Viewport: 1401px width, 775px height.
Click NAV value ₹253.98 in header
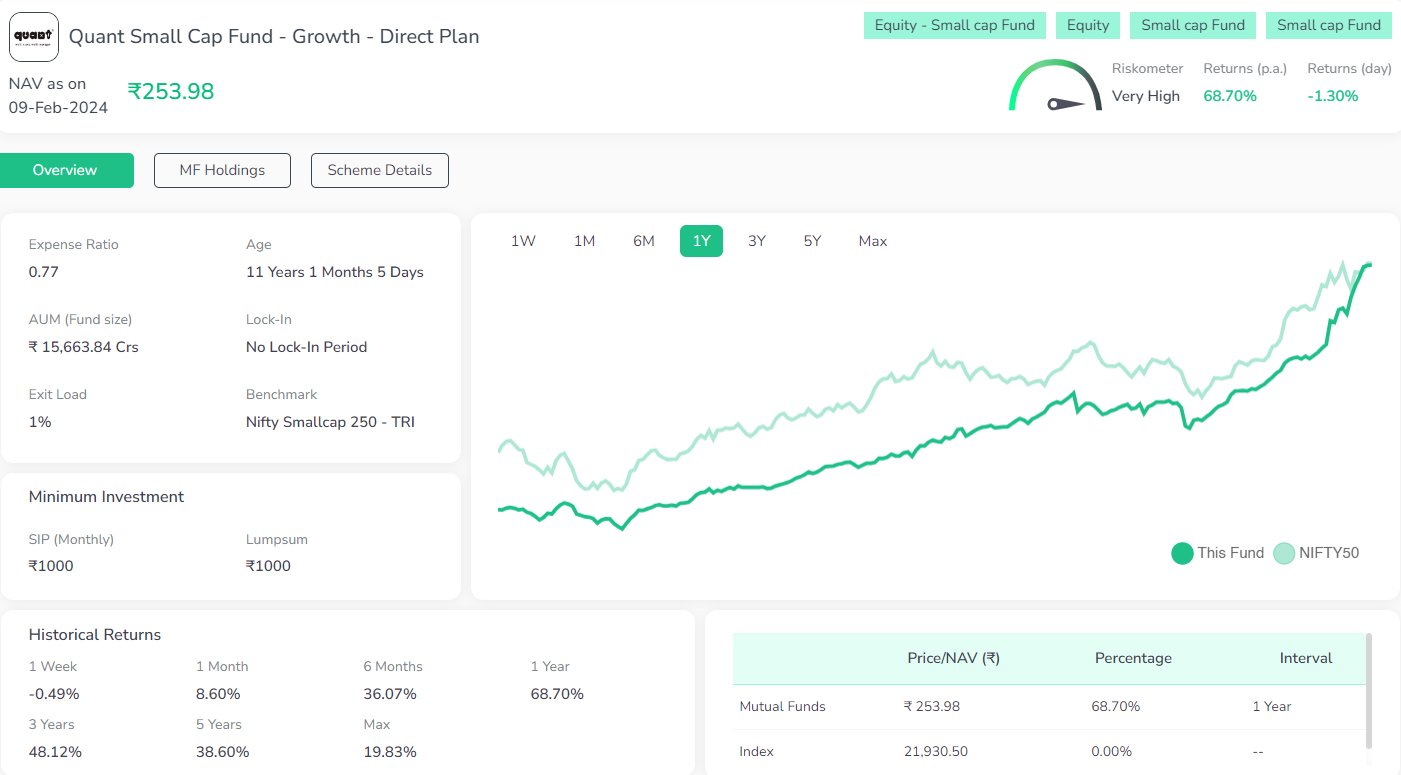tap(171, 91)
